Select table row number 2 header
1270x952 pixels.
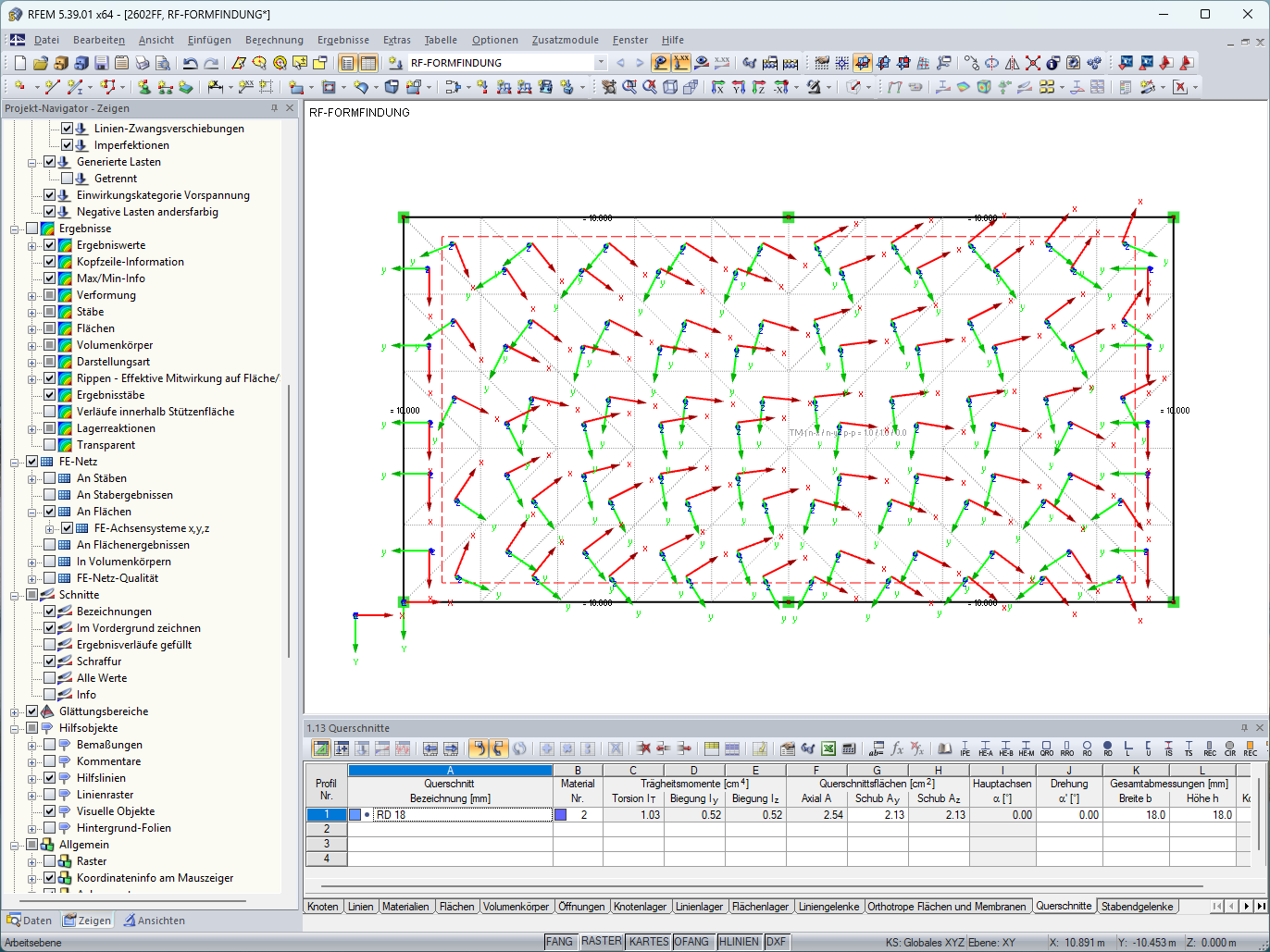327,830
